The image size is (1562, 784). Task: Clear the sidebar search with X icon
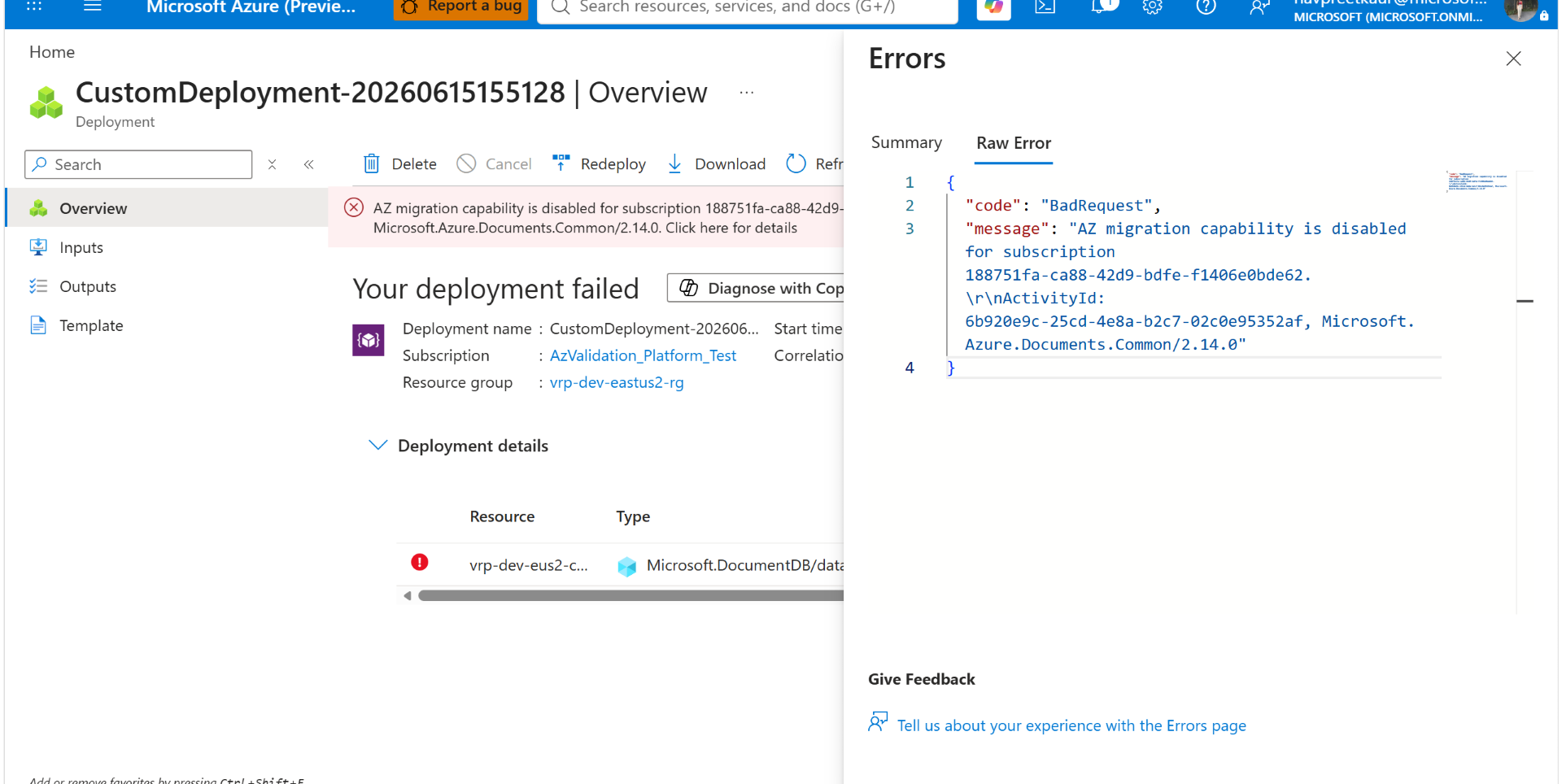click(x=273, y=164)
